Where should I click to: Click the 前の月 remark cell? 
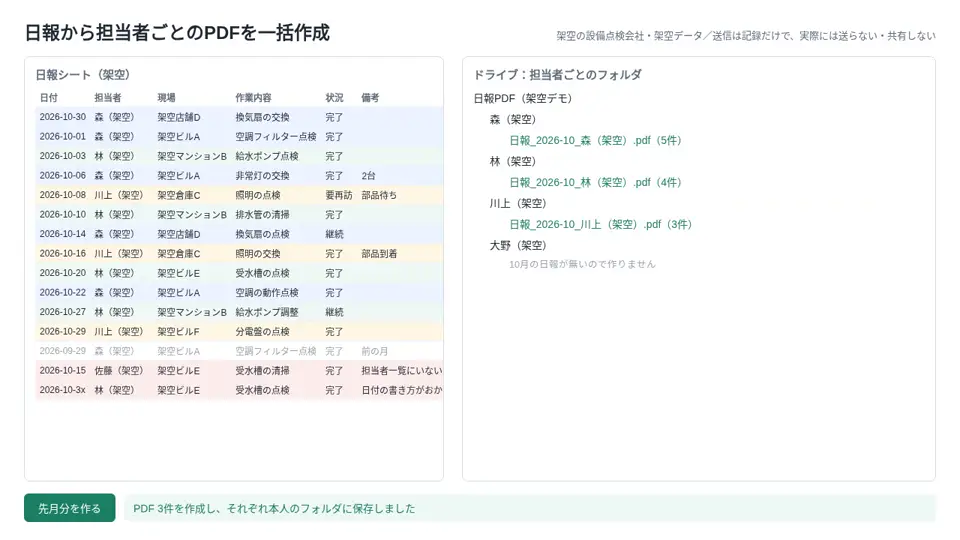pyautogui.click(x=375, y=351)
